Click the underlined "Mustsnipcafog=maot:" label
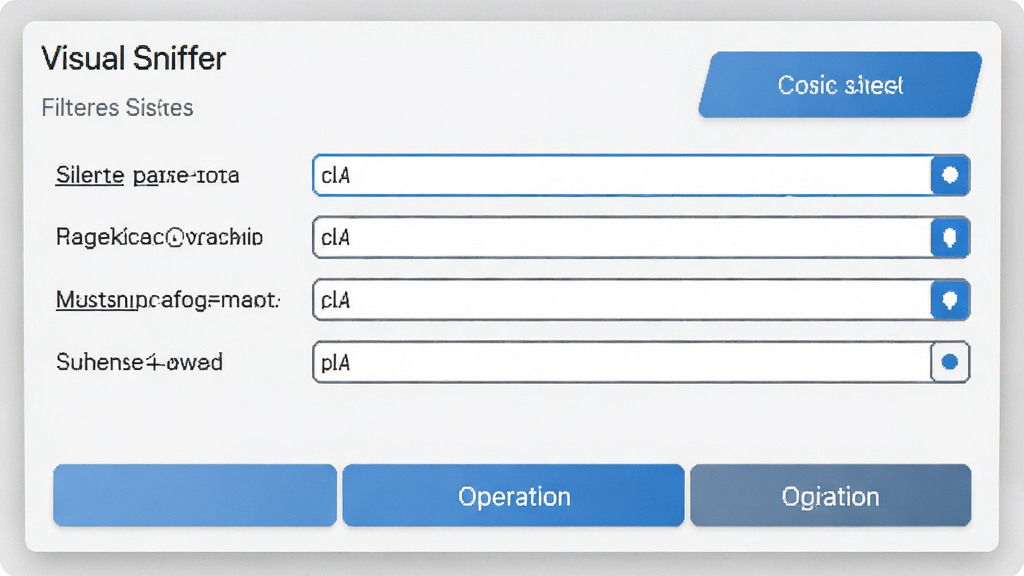This screenshot has width=1024, height=576. point(168,300)
